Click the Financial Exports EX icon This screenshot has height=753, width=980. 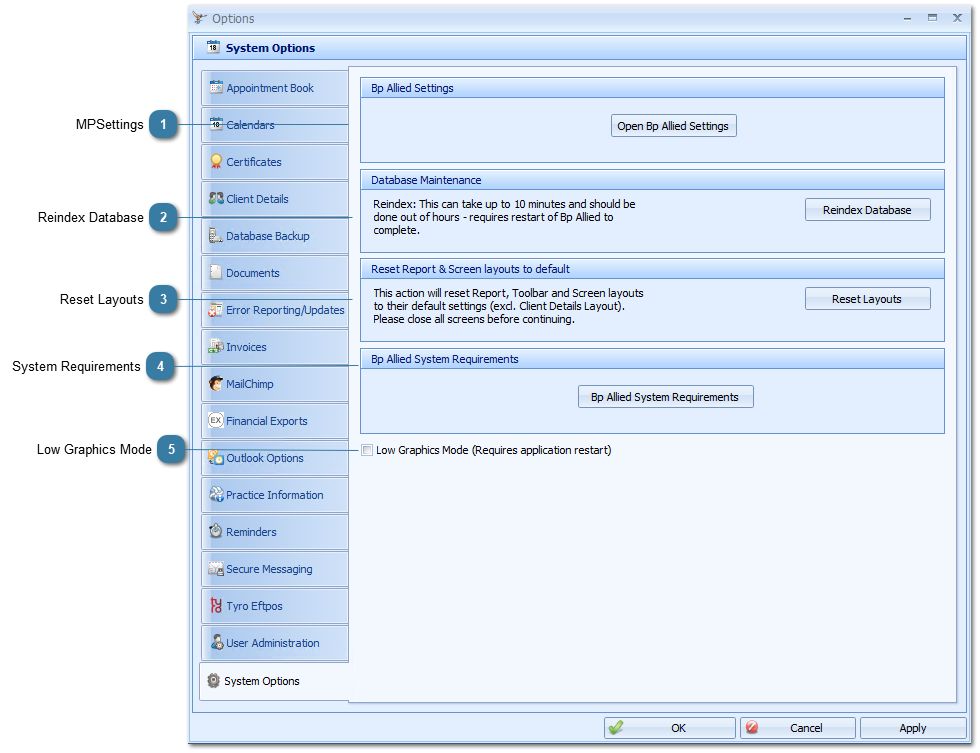pos(216,420)
